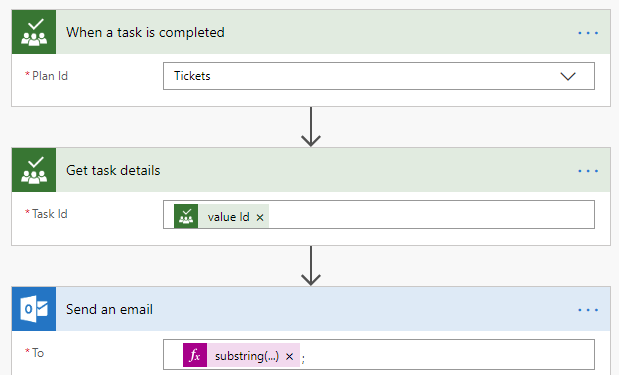Select the substring(...) expression token
This screenshot has height=375, width=619.
pyautogui.click(x=247, y=356)
